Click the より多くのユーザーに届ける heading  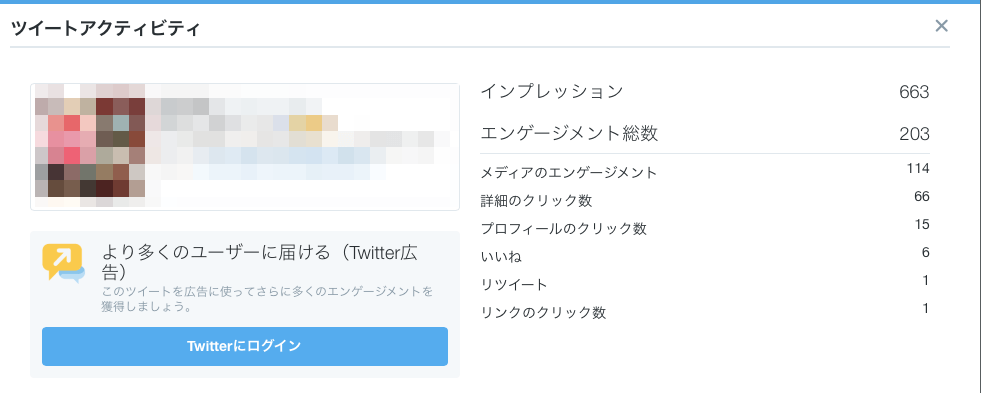tap(216, 252)
